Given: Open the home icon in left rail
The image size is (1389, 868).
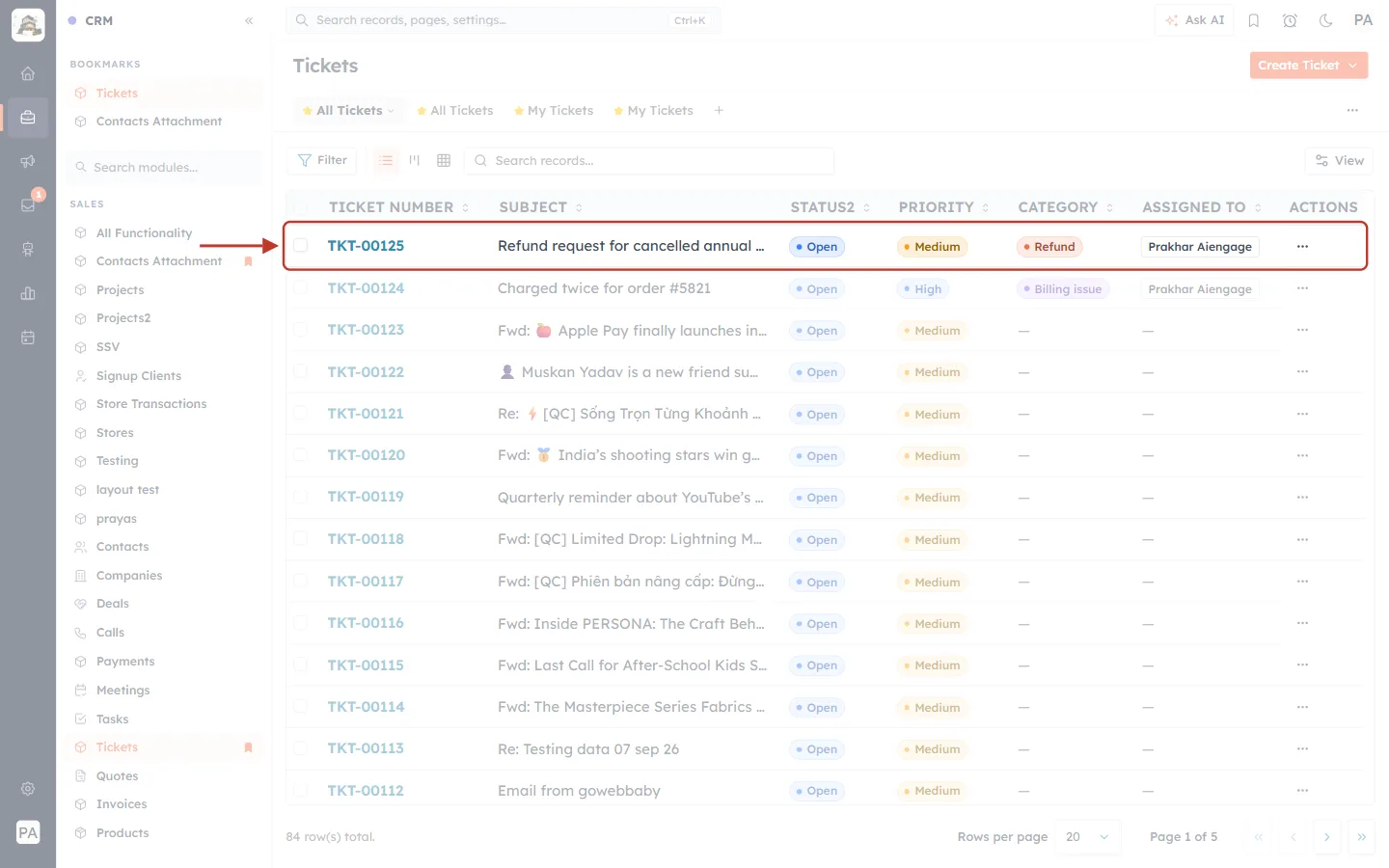Looking at the screenshot, I should [28, 73].
